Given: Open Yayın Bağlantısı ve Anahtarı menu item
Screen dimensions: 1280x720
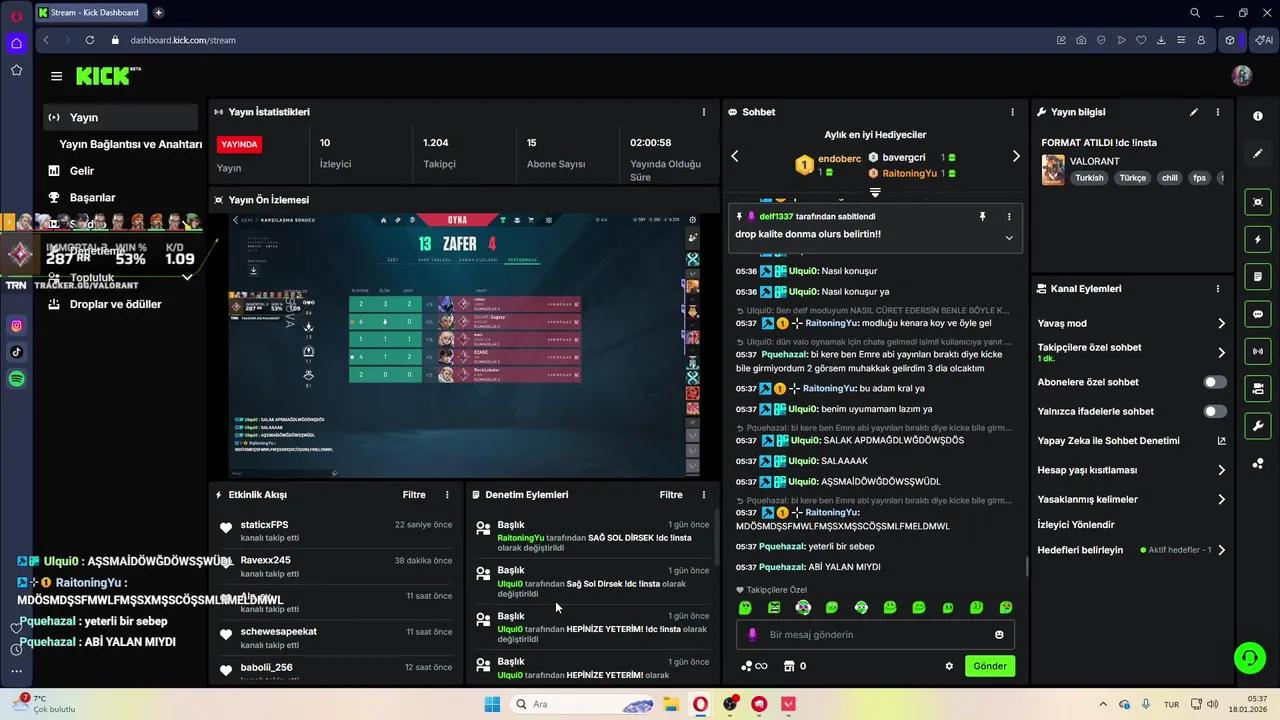Looking at the screenshot, I should tap(130, 144).
